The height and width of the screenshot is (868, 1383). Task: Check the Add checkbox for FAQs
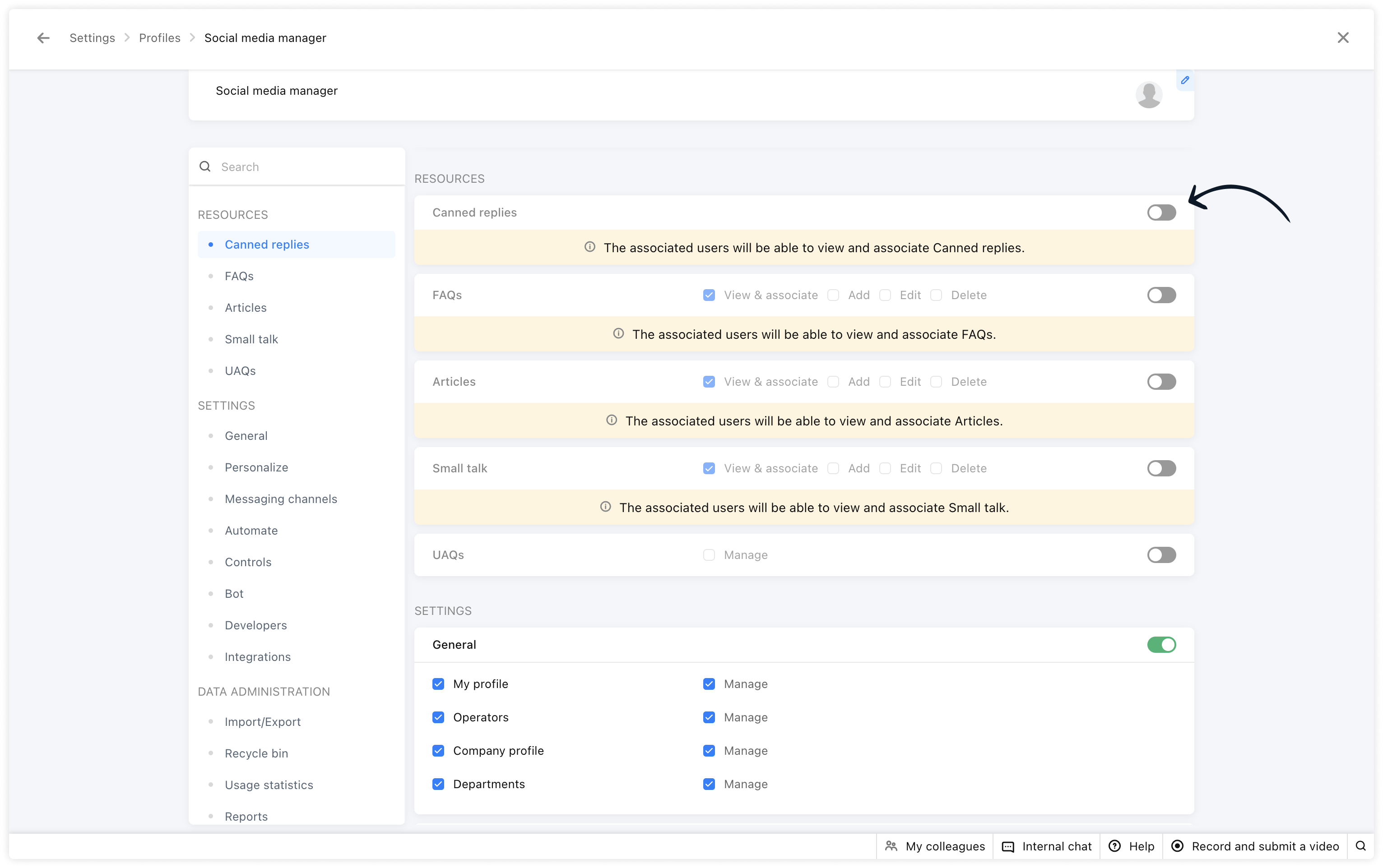tap(833, 295)
